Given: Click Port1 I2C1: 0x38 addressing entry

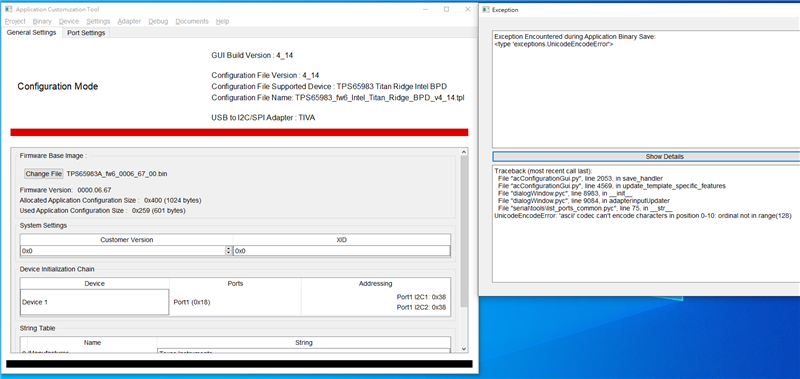Looking at the screenshot, I should tap(421, 296).
